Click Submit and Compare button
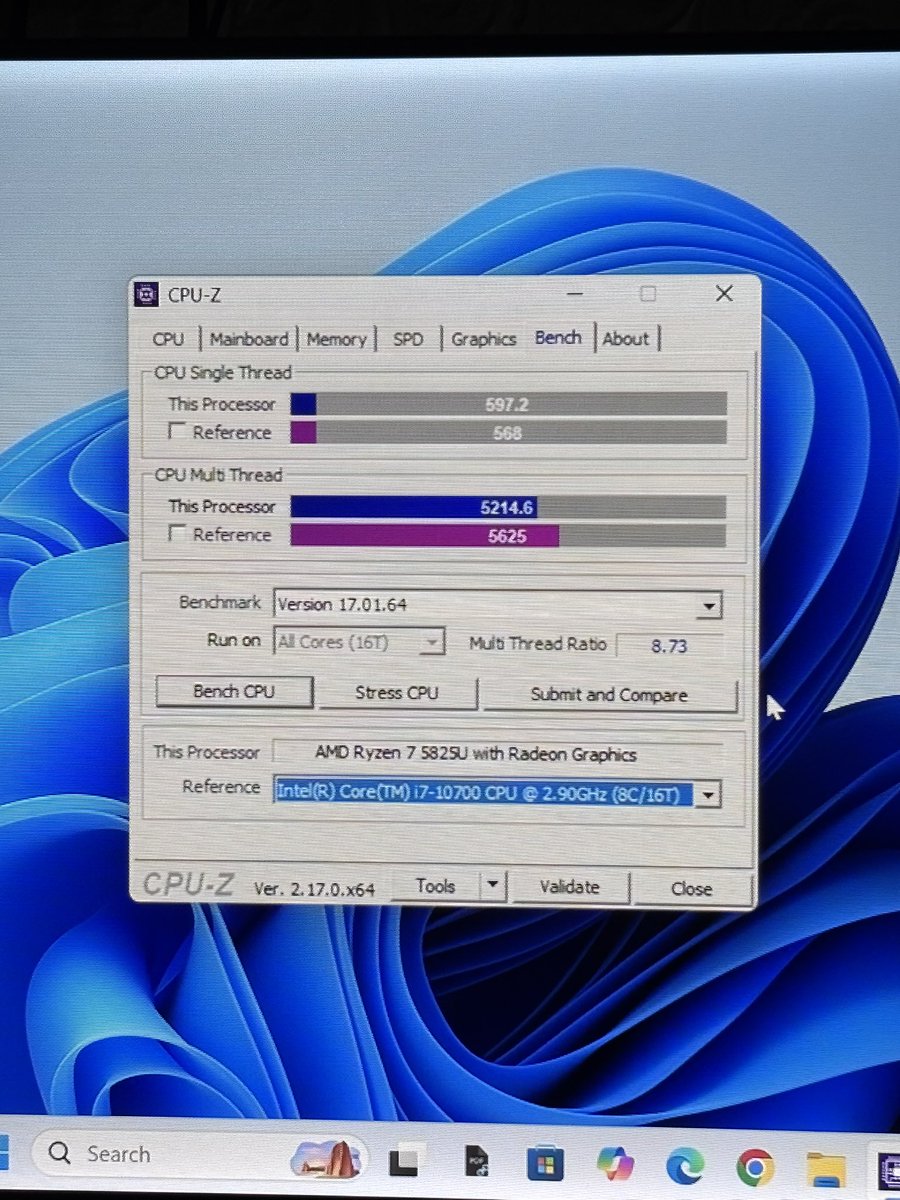 pyautogui.click(x=609, y=695)
